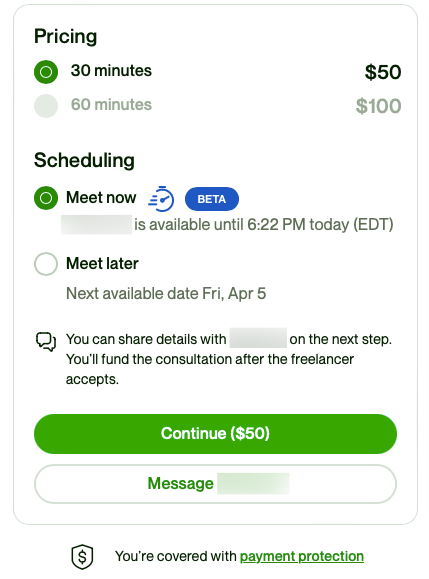Image resolution: width=429 pixels, height=579 pixels.
Task: Click the stopwatch icon beside Meet now
Action: tap(161, 199)
